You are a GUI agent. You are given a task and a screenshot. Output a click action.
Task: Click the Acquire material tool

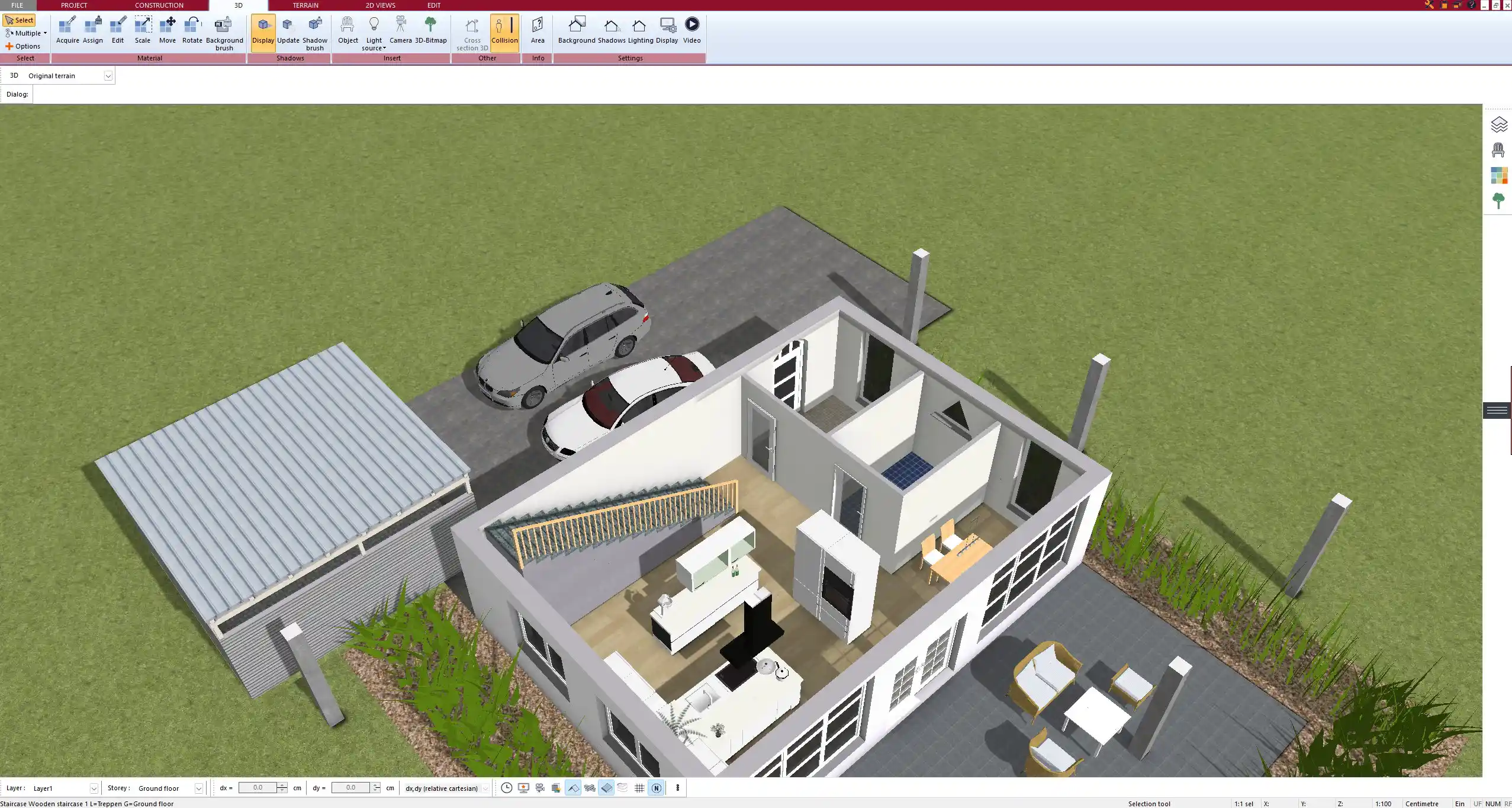point(67,30)
